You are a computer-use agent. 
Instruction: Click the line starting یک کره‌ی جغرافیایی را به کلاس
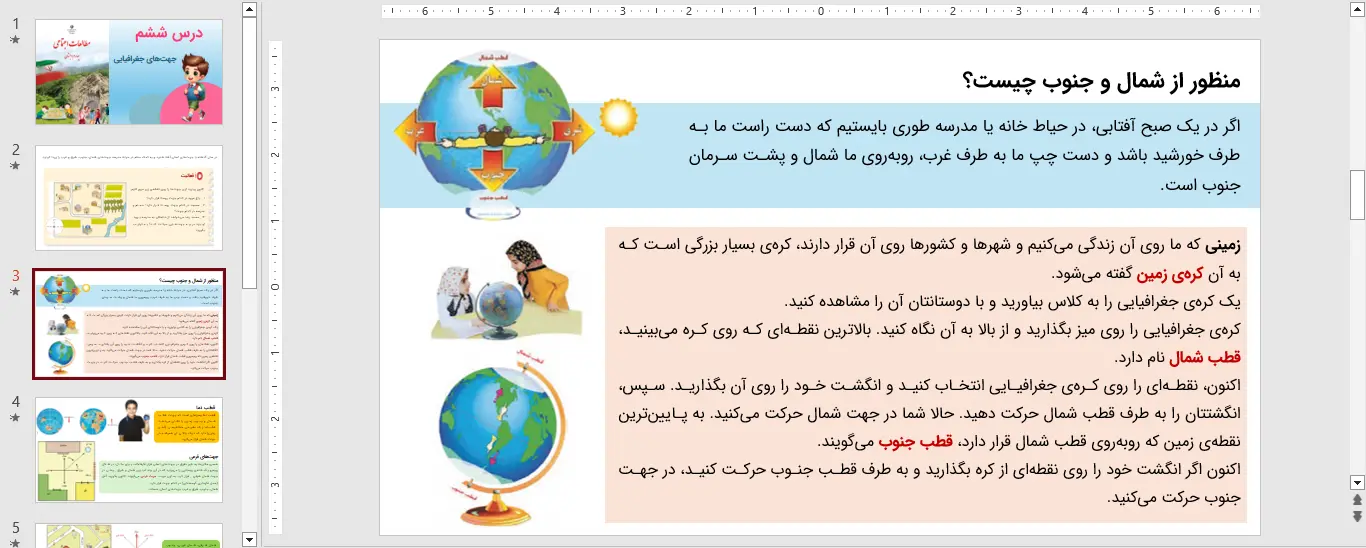pos(1013,301)
